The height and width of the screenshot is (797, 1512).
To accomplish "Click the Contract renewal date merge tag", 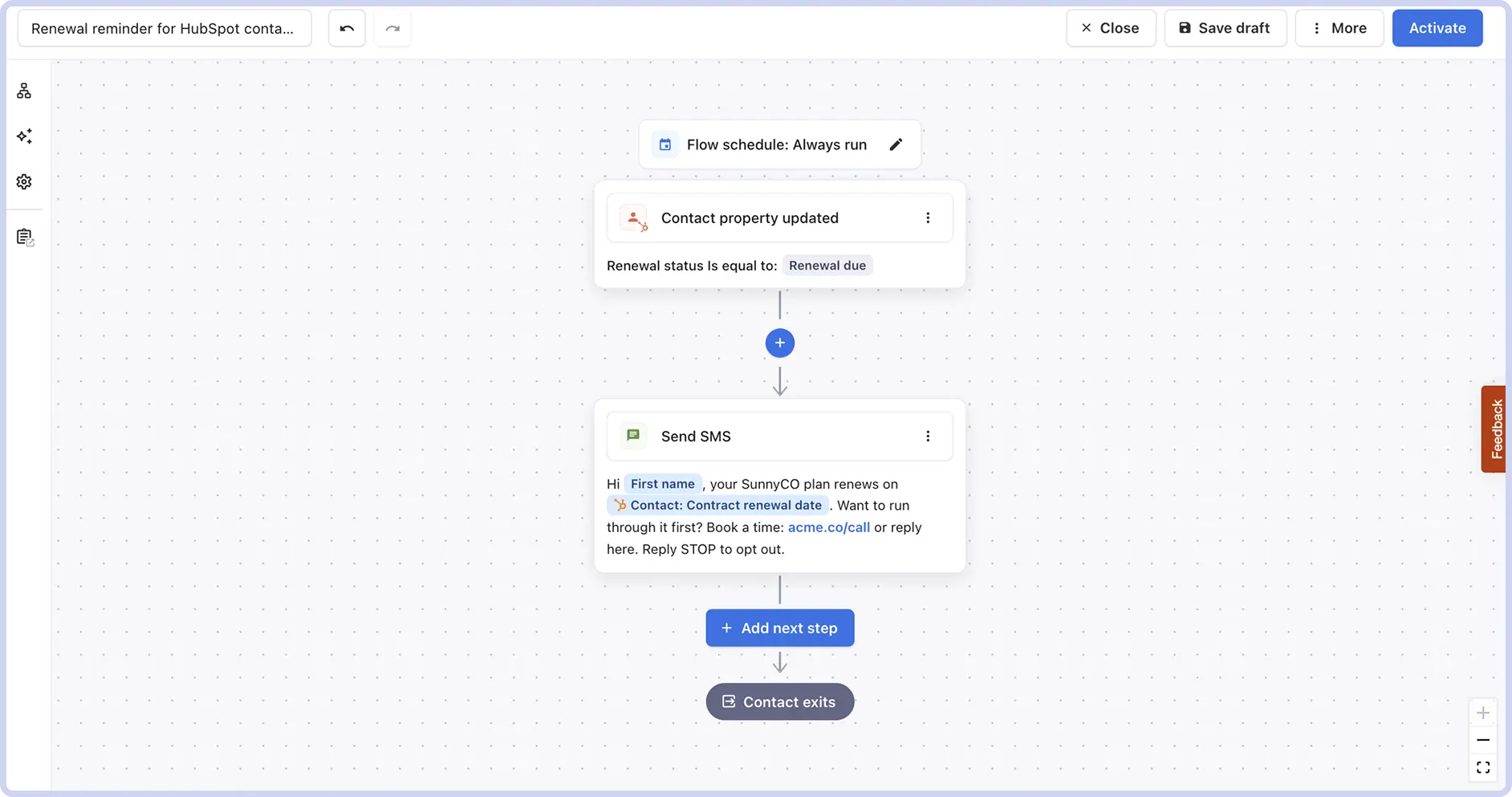I will (x=717, y=505).
